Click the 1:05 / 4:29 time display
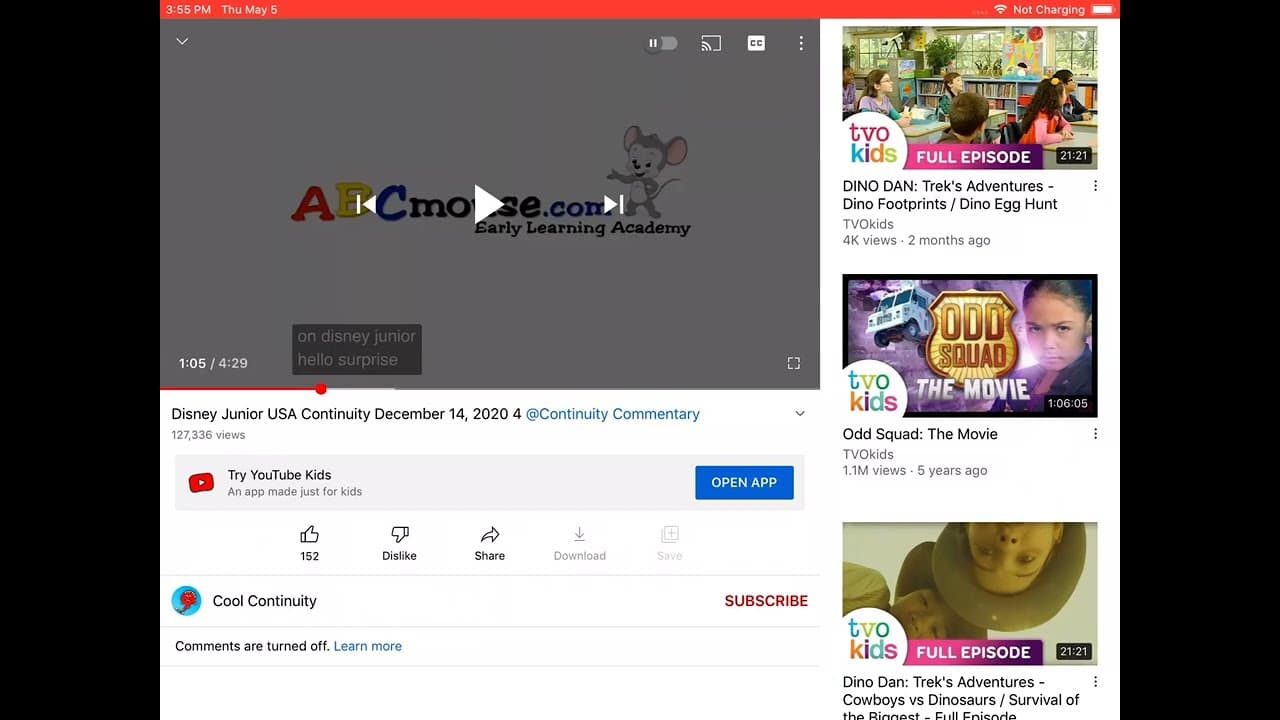The image size is (1280, 720). pos(213,363)
